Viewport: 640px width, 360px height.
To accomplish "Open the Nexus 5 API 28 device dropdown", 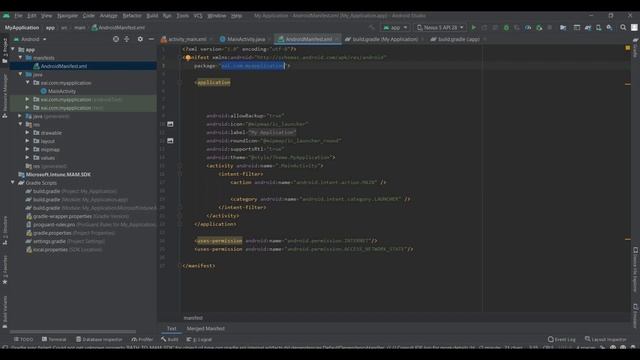I will (440, 28).
